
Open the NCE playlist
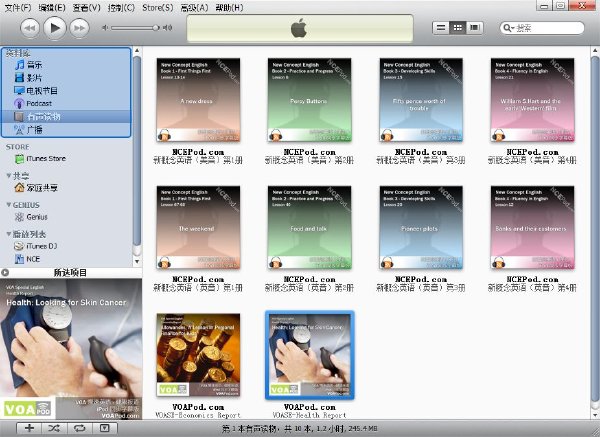click(x=27, y=259)
